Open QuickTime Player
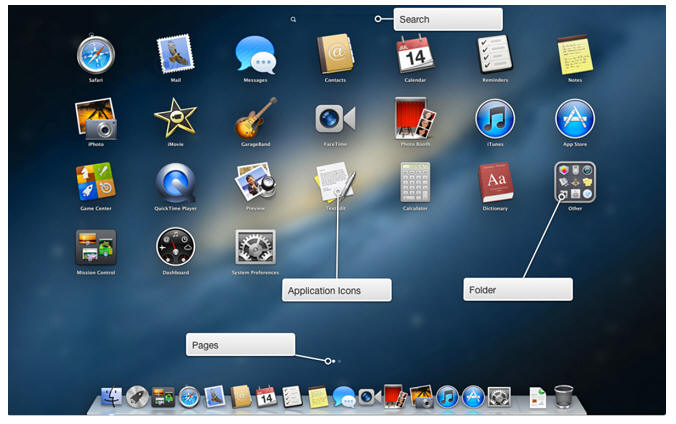Image resolution: width=676 pixels, height=424 pixels. [x=175, y=183]
